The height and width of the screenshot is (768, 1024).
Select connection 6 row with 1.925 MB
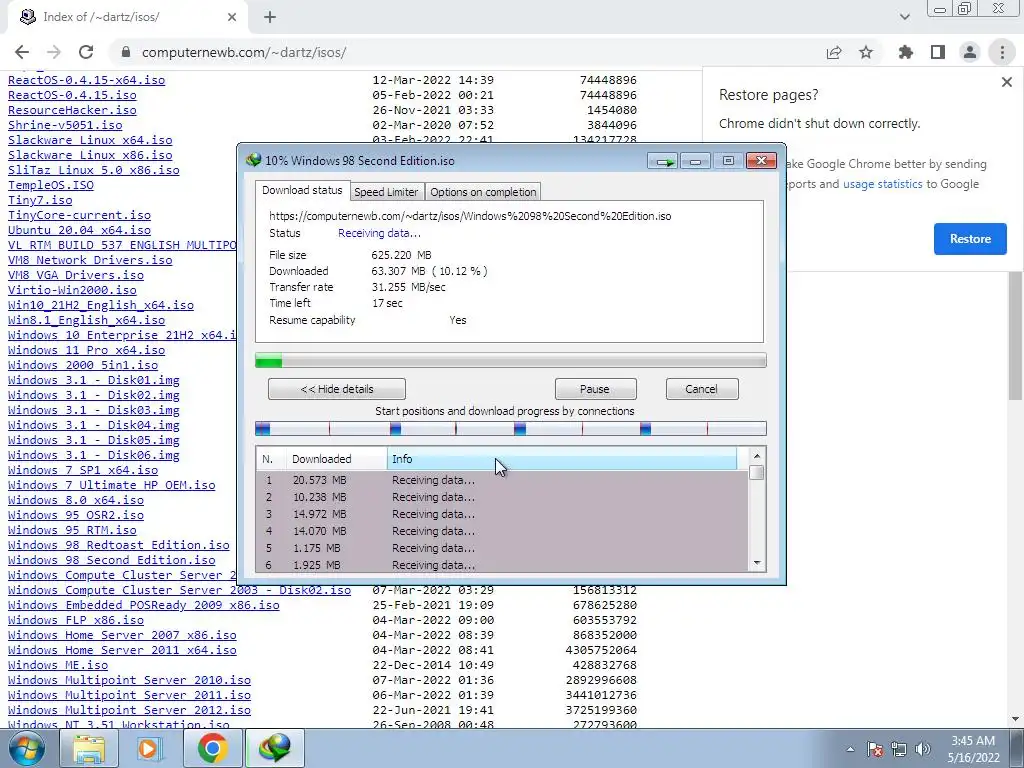pyautogui.click(x=502, y=565)
